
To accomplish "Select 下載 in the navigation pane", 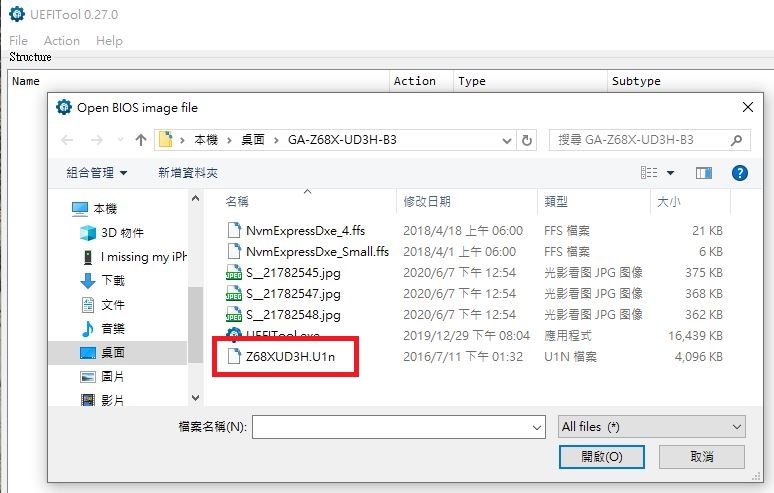I will coord(103,280).
